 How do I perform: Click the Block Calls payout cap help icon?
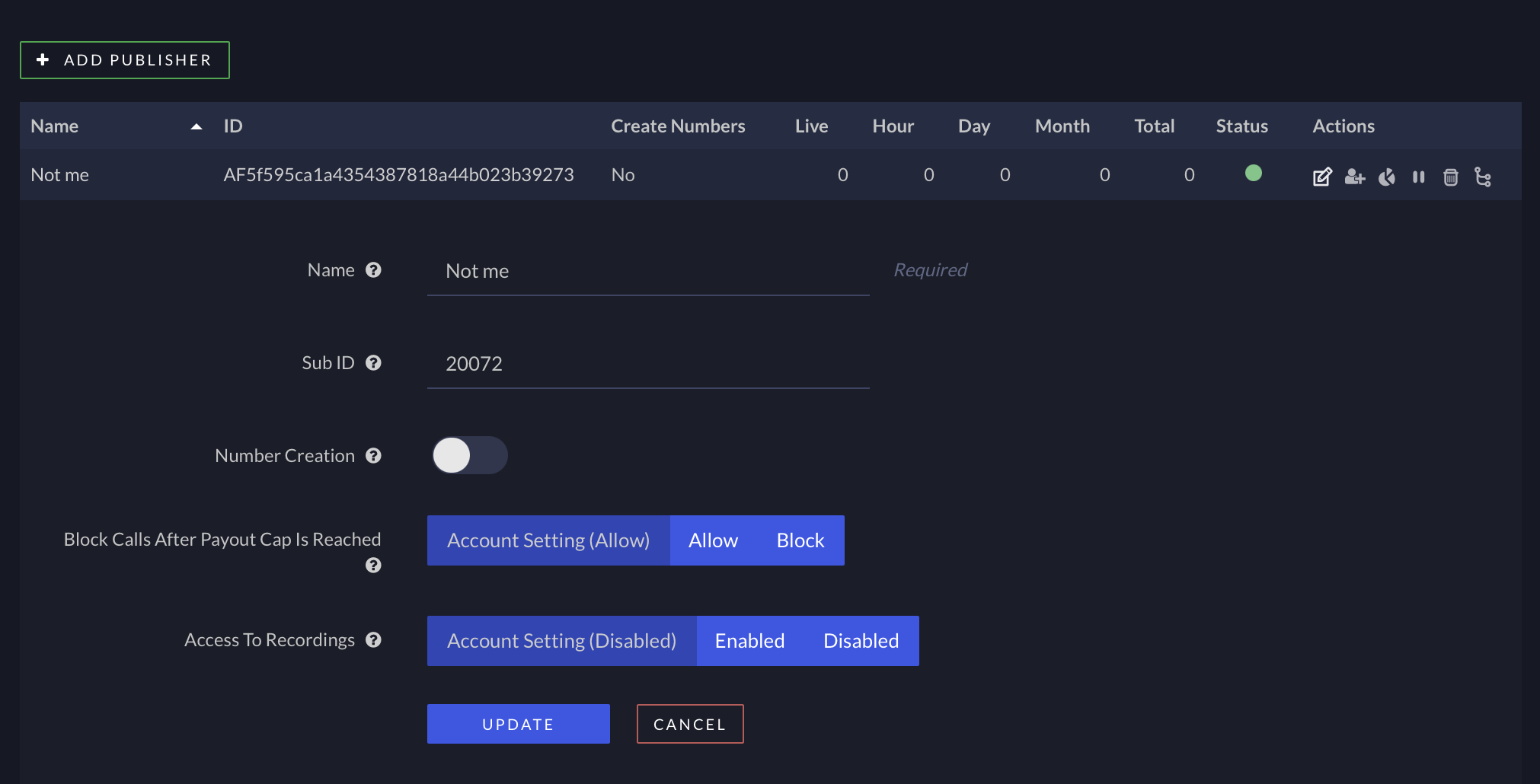(x=373, y=565)
